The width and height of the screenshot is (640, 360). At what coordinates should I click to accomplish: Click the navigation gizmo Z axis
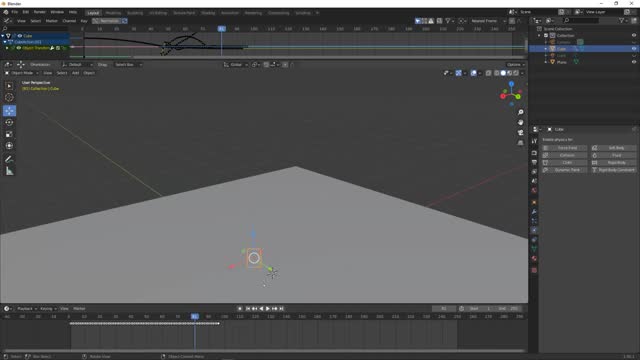(511, 84)
